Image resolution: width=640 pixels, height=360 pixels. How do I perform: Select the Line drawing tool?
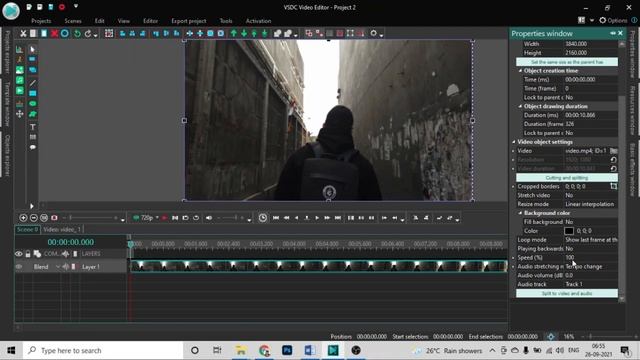33,83
